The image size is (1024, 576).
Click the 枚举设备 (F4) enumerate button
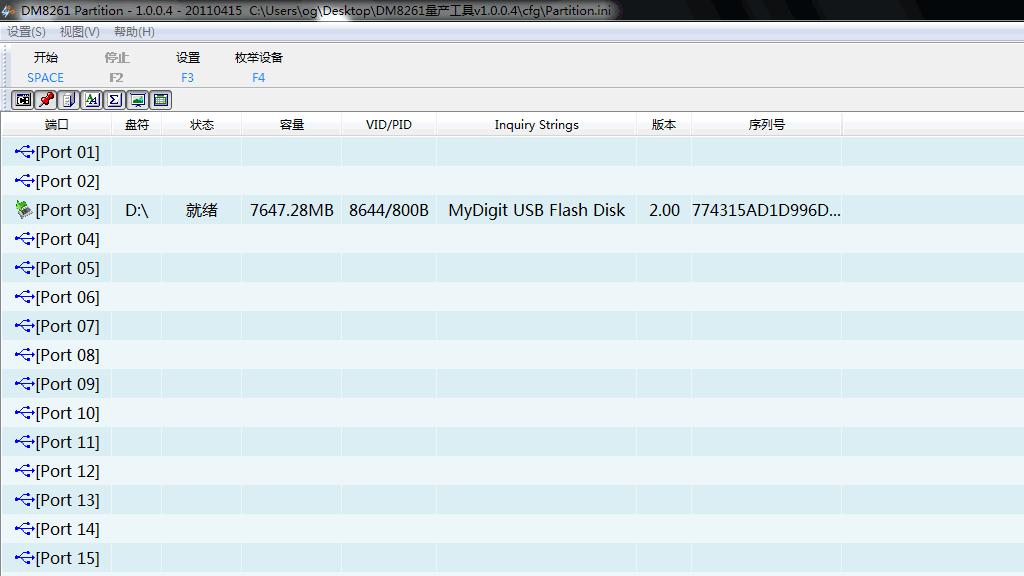(x=259, y=67)
